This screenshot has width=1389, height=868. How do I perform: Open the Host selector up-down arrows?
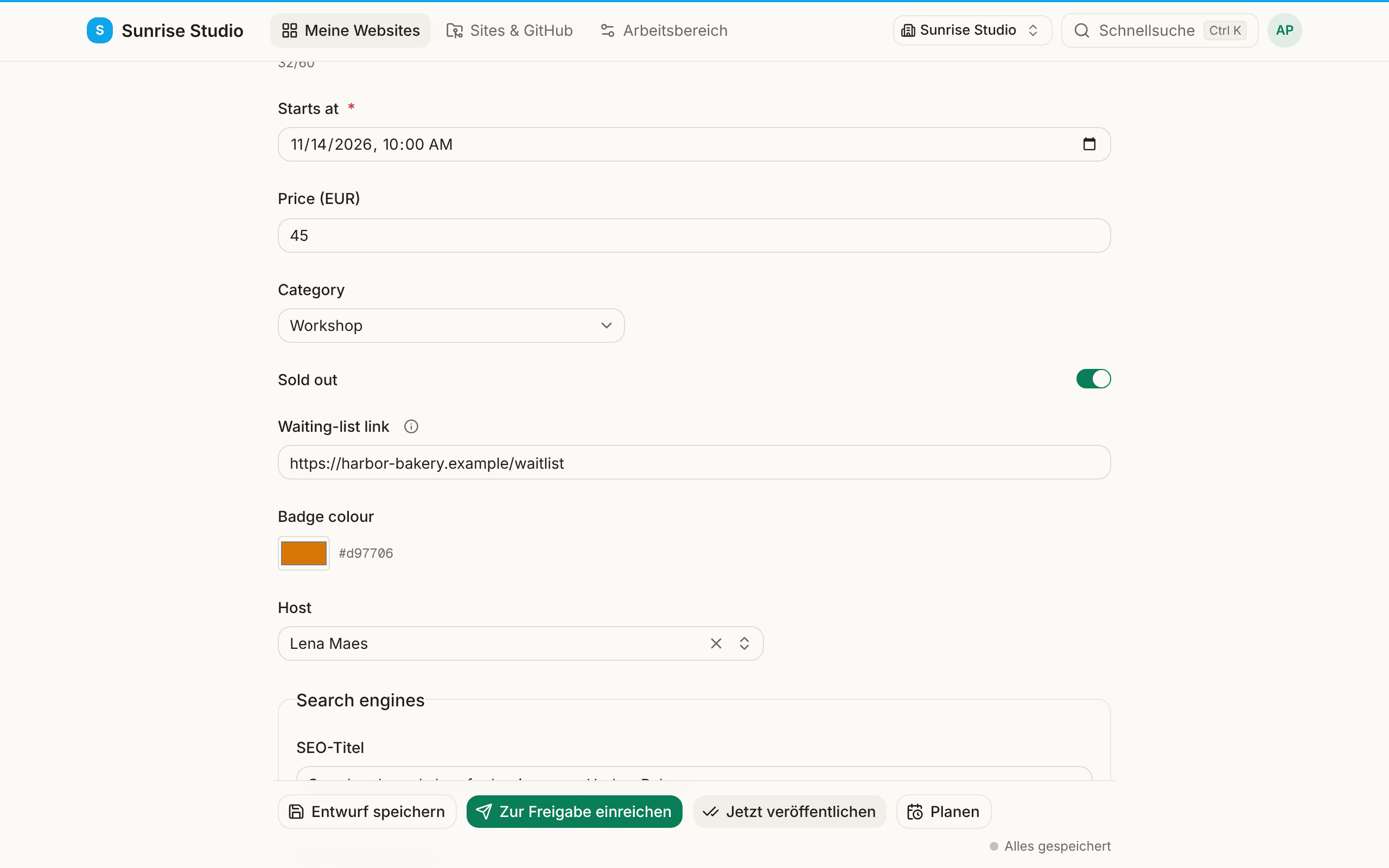click(x=744, y=643)
